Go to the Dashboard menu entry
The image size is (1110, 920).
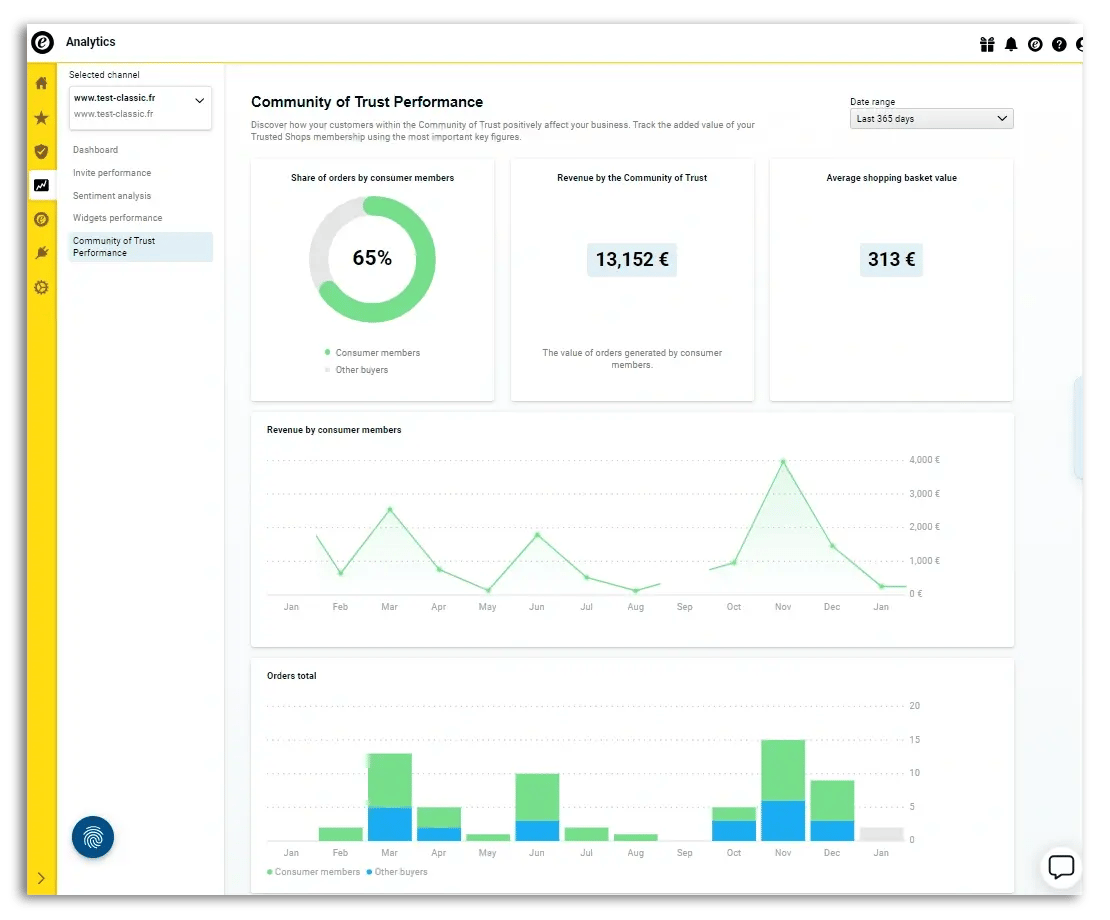coord(96,149)
